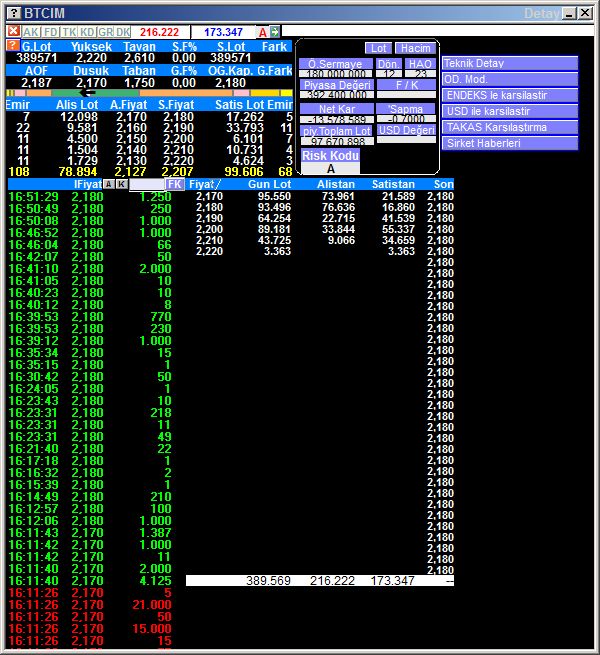
Task: Click the Fiyat column header
Action: (x=203, y=184)
